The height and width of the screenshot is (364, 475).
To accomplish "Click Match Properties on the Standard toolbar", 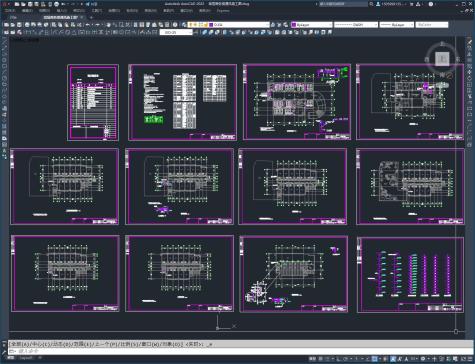I will point(73,25).
